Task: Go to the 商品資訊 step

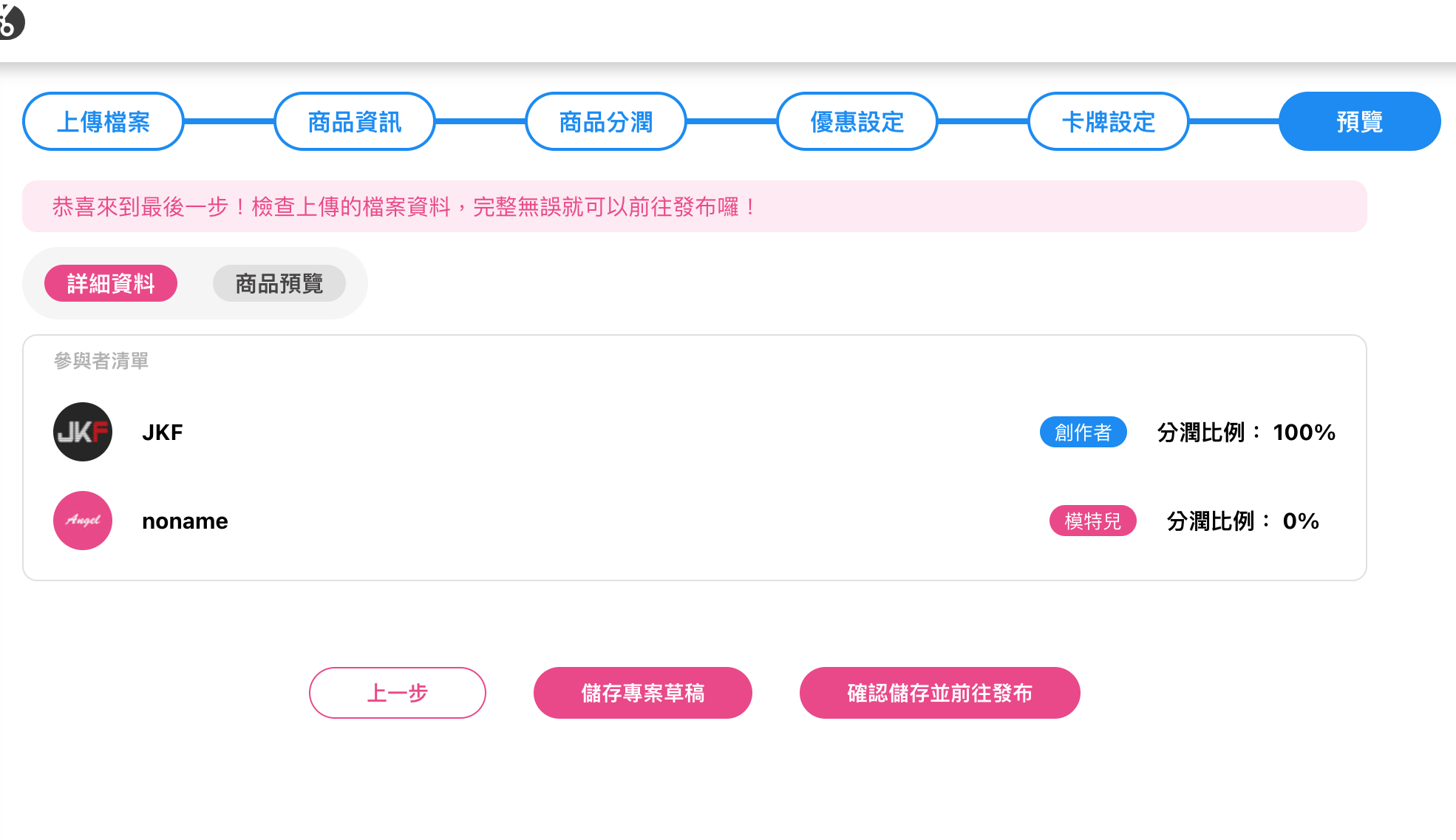Action: (x=355, y=121)
